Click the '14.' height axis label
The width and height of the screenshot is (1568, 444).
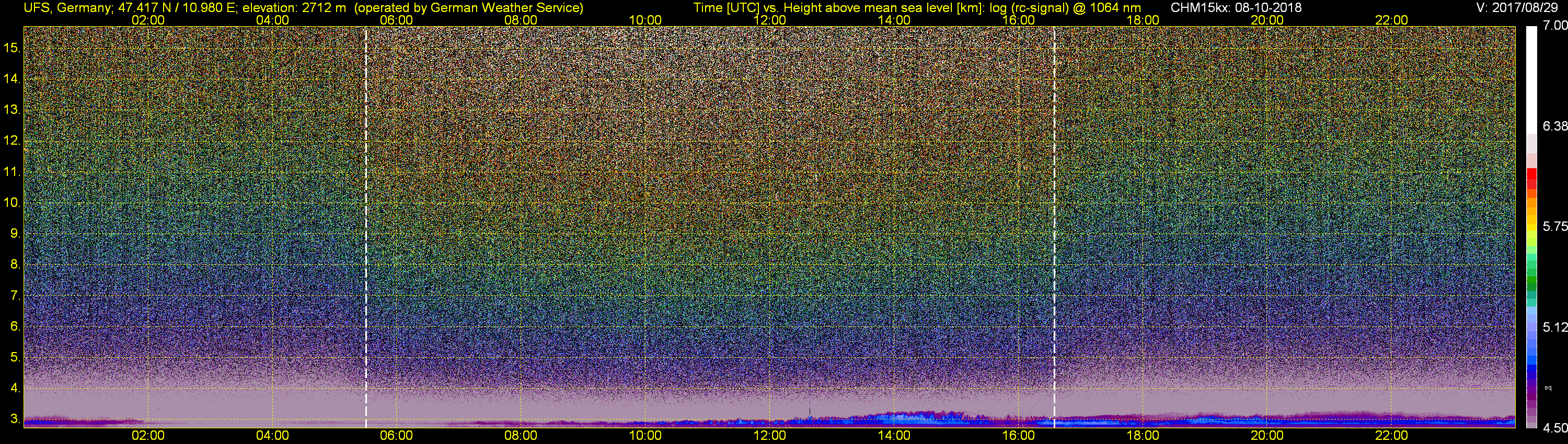(12, 78)
